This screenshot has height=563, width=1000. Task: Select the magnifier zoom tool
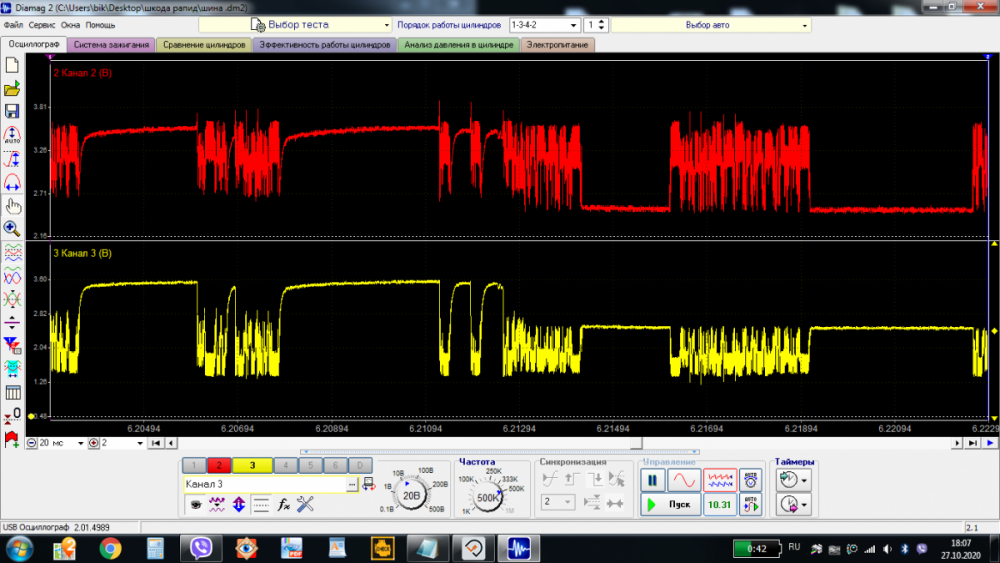click(x=12, y=228)
